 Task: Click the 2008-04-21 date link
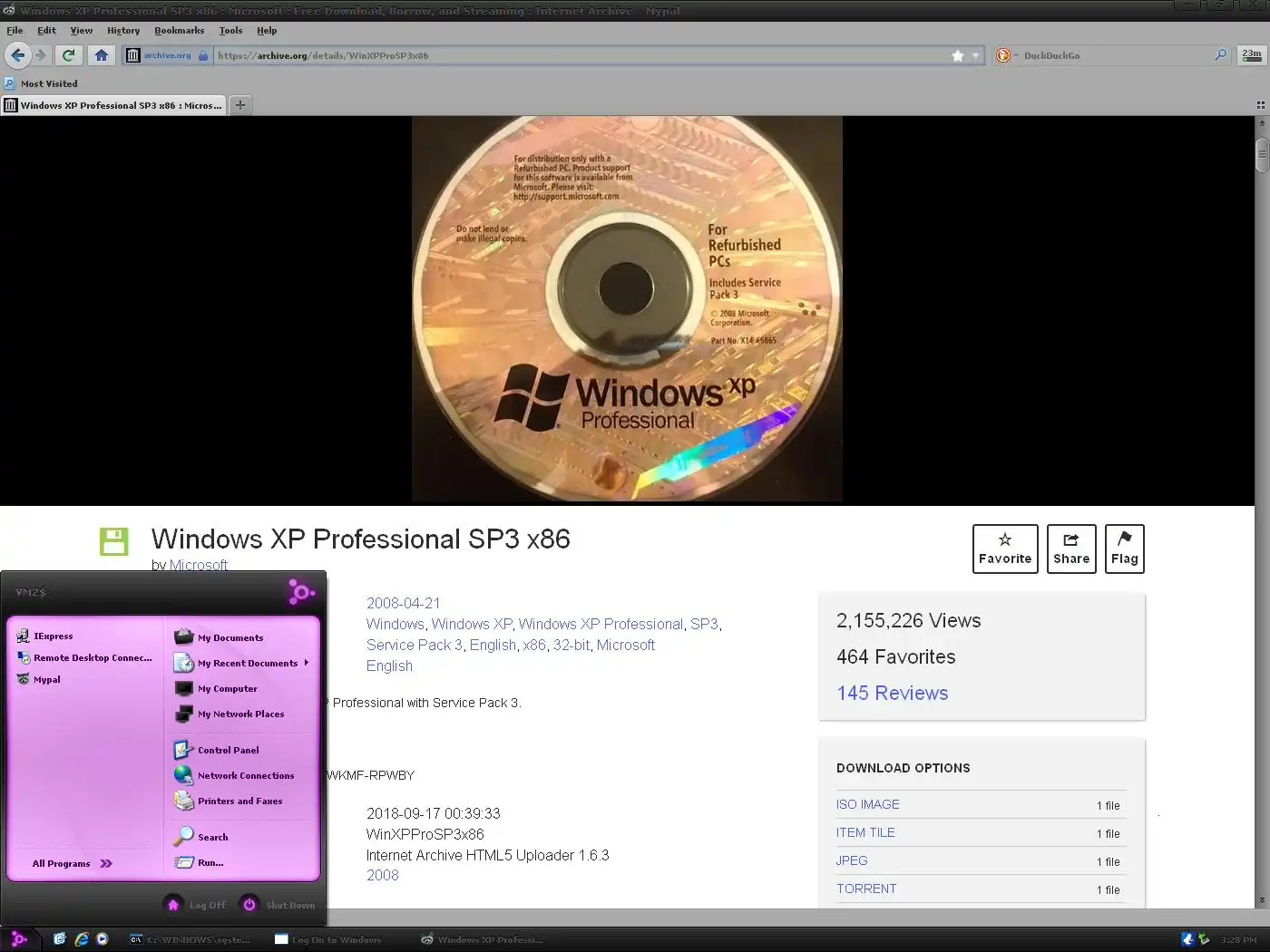point(403,603)
